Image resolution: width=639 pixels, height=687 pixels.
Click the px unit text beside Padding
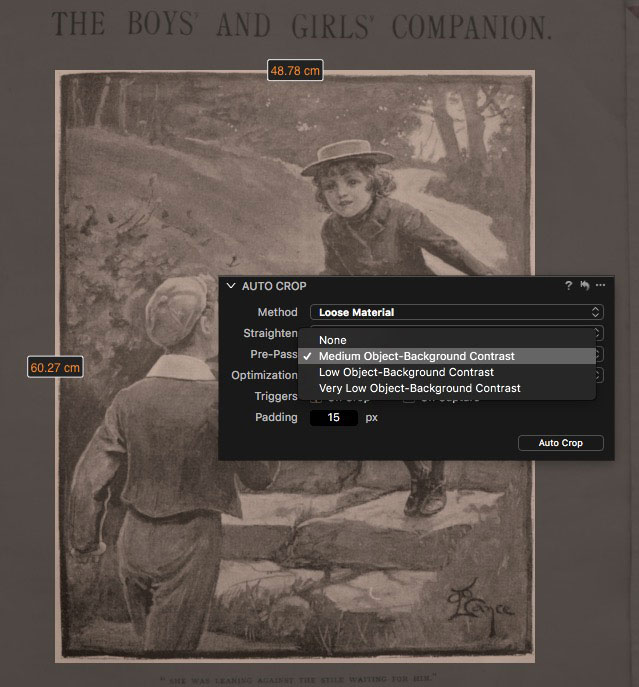[371, 417]
